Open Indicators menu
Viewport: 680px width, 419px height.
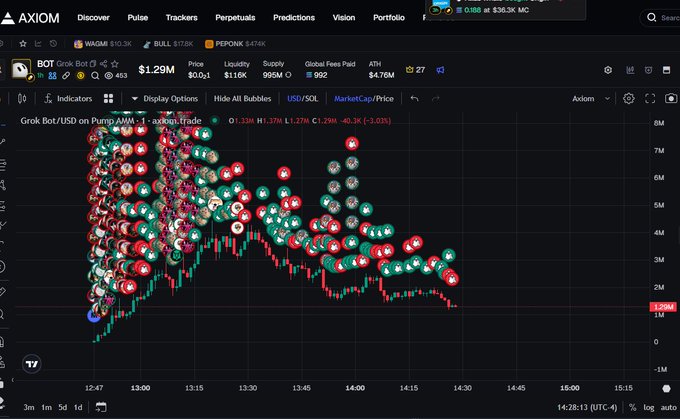[68, 98]
